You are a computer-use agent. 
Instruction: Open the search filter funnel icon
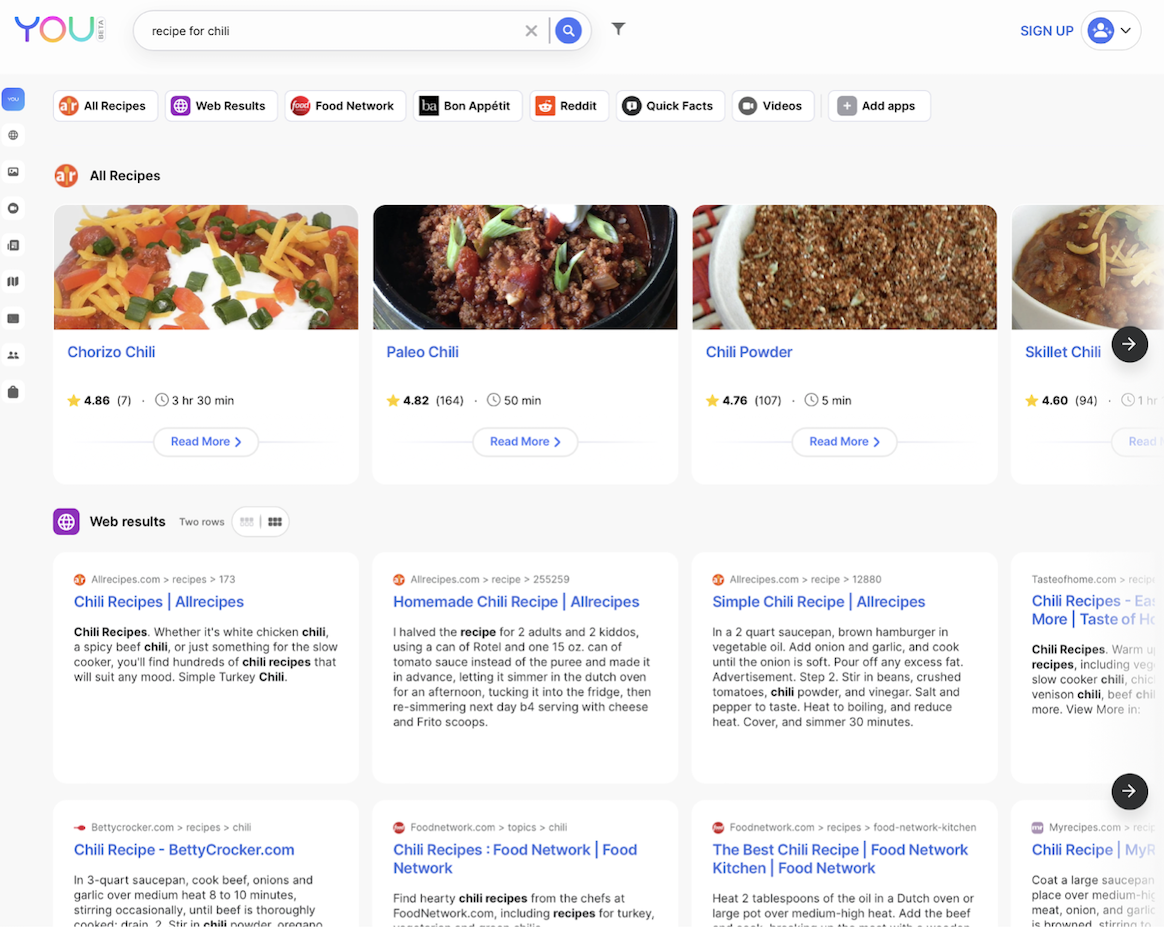pos(618,29)
